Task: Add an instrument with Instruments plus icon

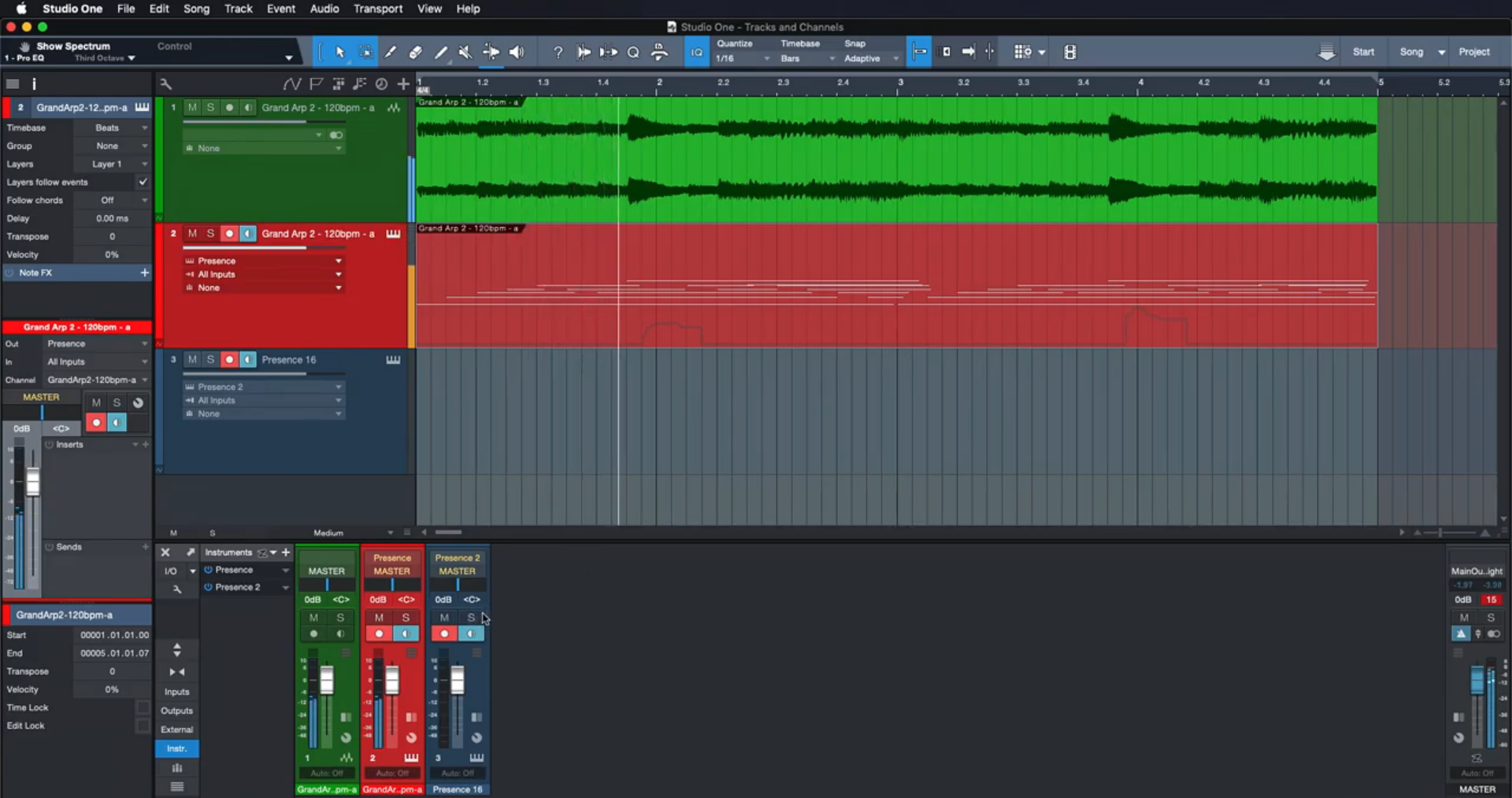Action: [x=286, y=552]
